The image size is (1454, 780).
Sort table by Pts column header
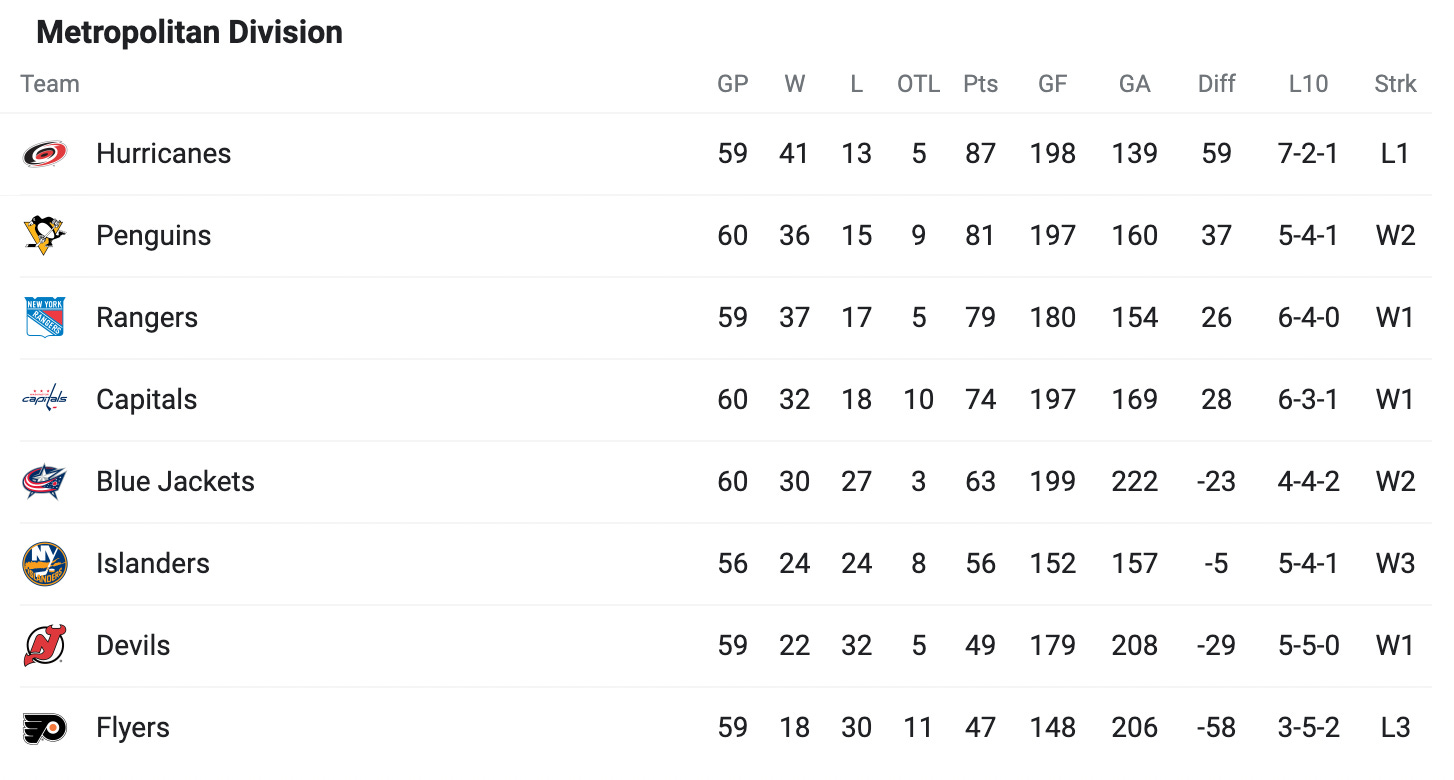(x=981, y=84)
